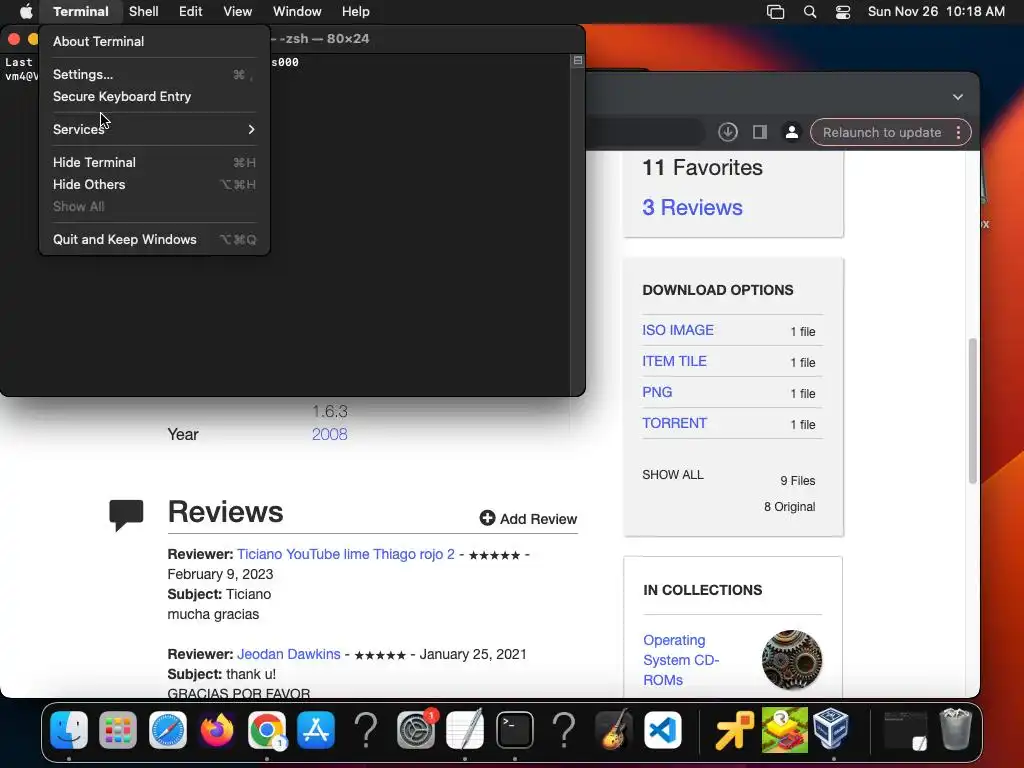Open Spotlight search in the menu bar
Screen dimensions: 1024x768
(x=810, y=12)
